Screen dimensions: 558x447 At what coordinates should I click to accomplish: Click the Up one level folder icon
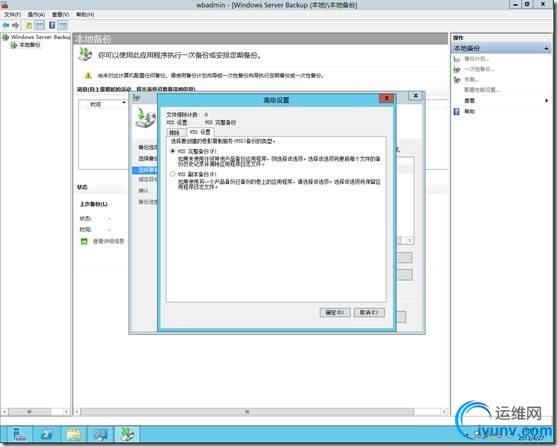click(28, 25)
